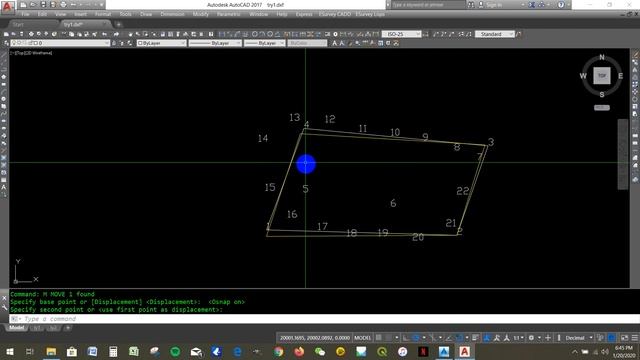Image resolution: width=640 pixels, height=360 pixels.
Task: Switch to the Model layout tab
Action: pos(16,328)
